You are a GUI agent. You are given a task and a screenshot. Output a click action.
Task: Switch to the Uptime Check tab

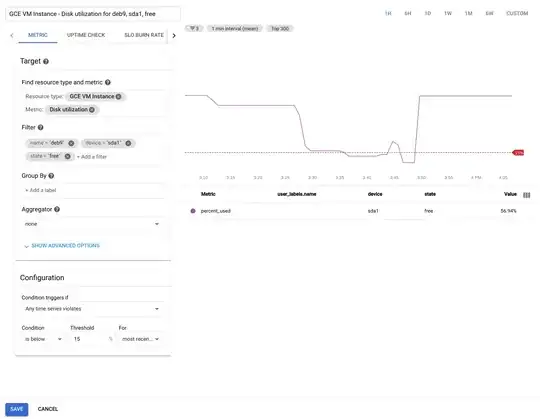(x=86, y=35)
